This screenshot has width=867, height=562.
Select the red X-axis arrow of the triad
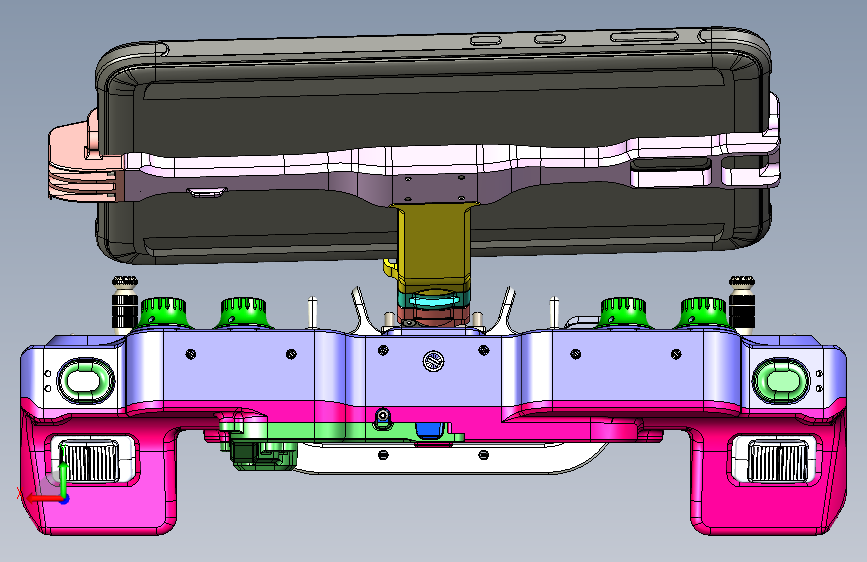coord(43,498)
